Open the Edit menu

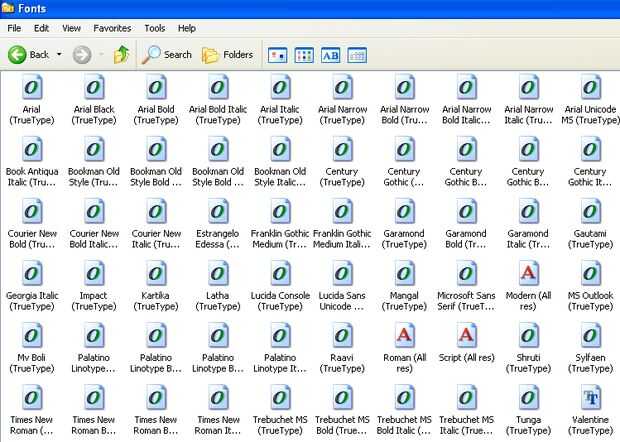point(41,28)
